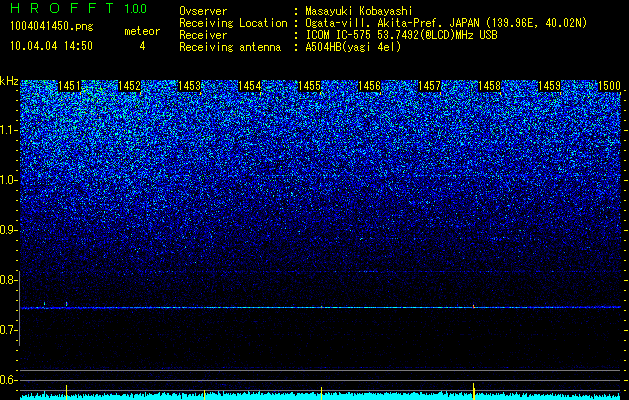Click the 1500 time marker label
629x400 pixels.
click(x=609, y=86)
